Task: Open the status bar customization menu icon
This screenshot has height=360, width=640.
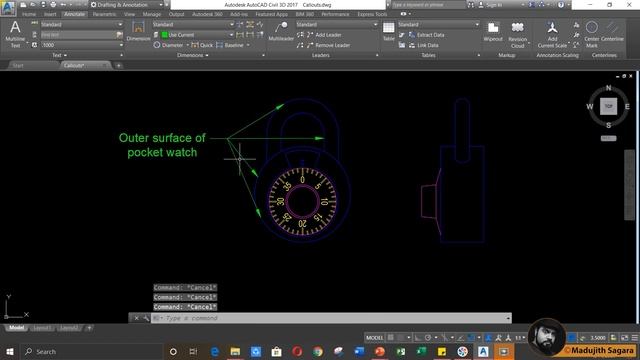Action: tap(635, 338)
